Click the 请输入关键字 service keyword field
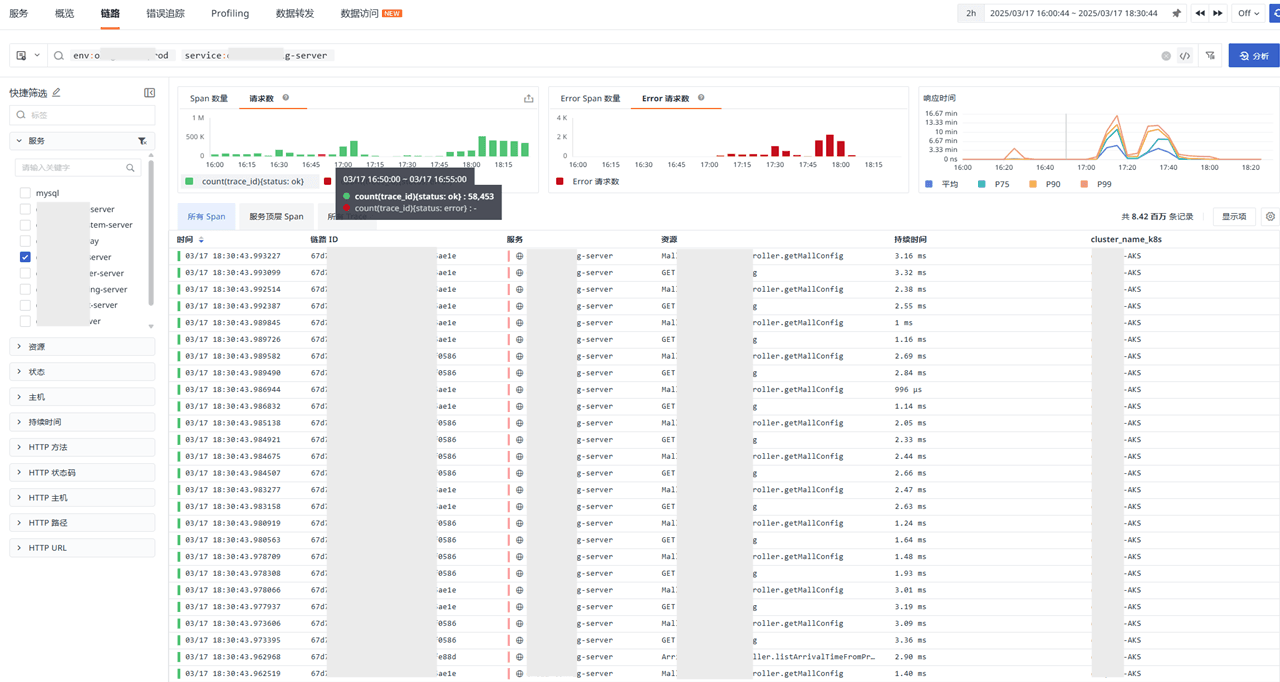Image resolution: width=1280 pixels, height=682 pixels. [x=78, y=168]
